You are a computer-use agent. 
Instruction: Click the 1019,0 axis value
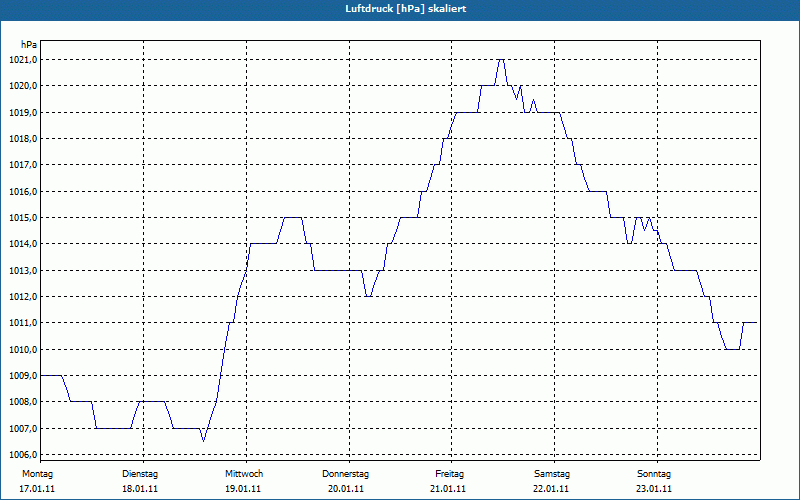click(23, 112)
